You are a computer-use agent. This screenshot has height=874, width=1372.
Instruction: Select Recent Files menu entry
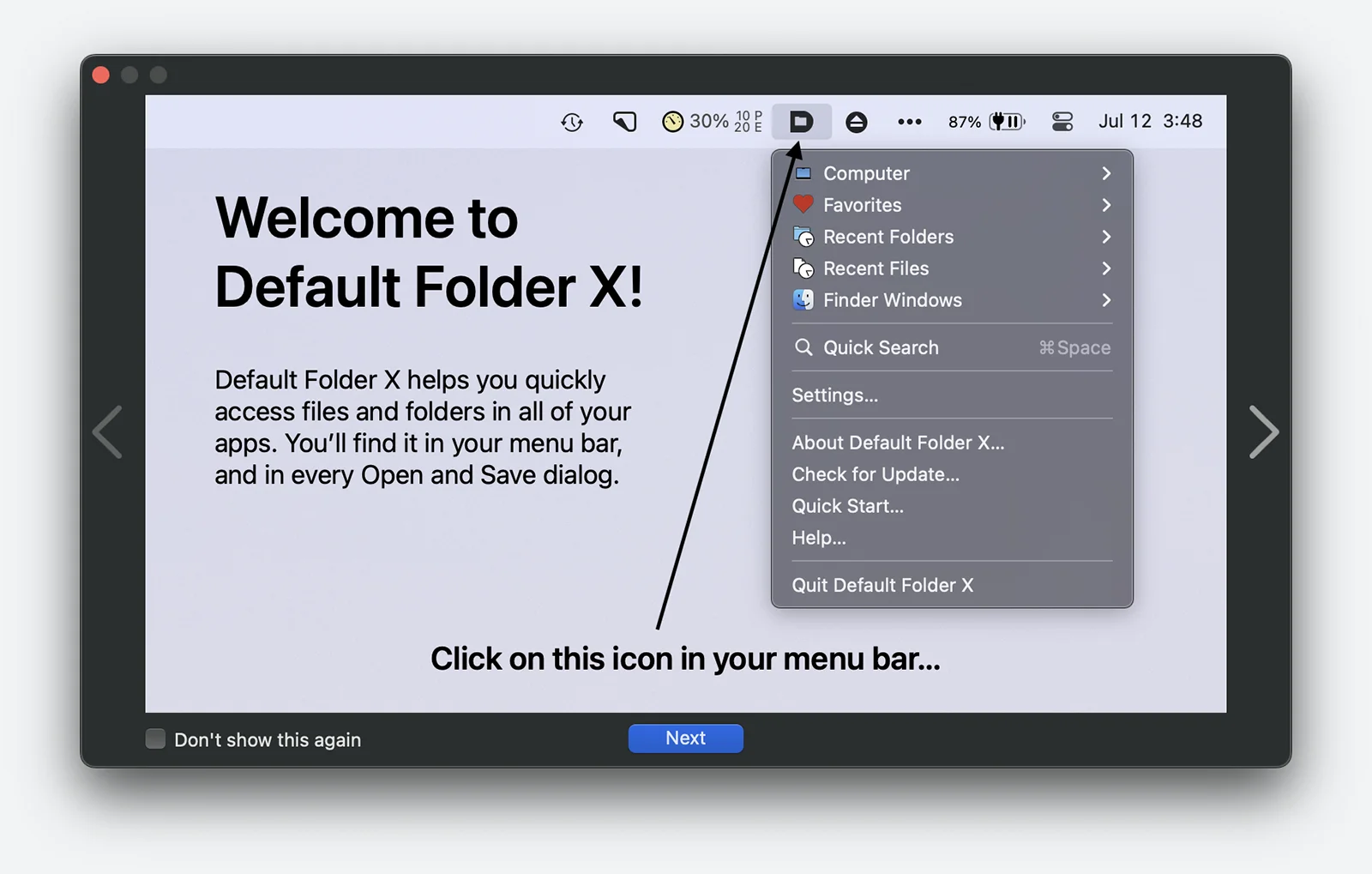952,268
